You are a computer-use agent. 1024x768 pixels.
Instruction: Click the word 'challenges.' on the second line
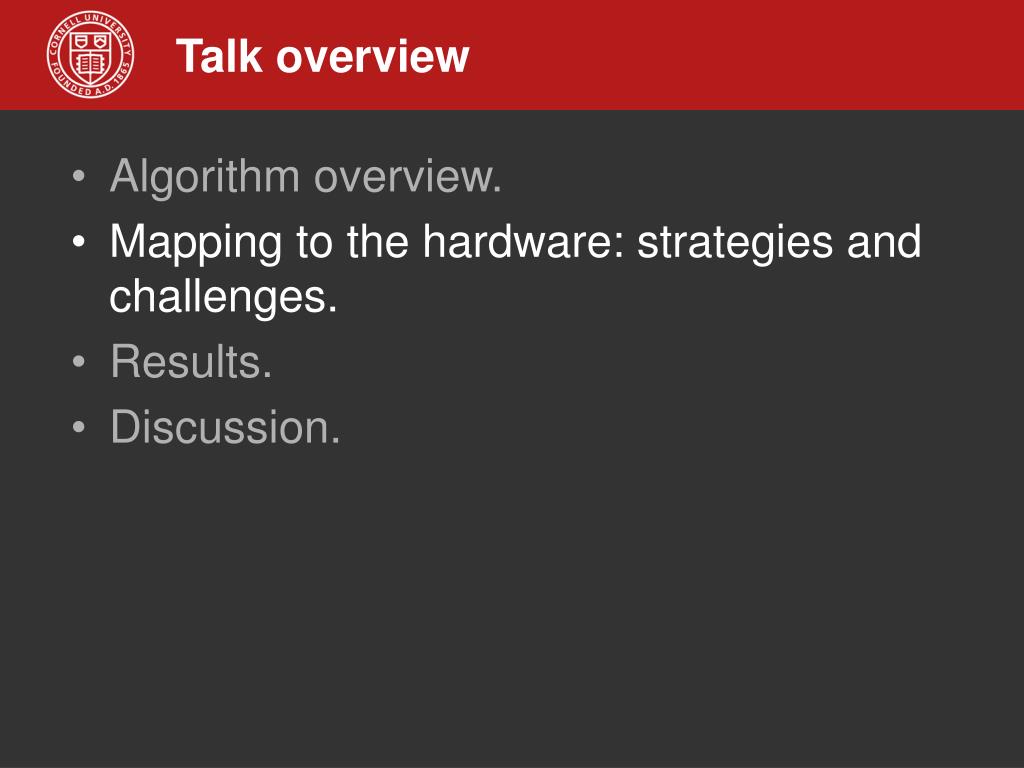tap(223, 296)
